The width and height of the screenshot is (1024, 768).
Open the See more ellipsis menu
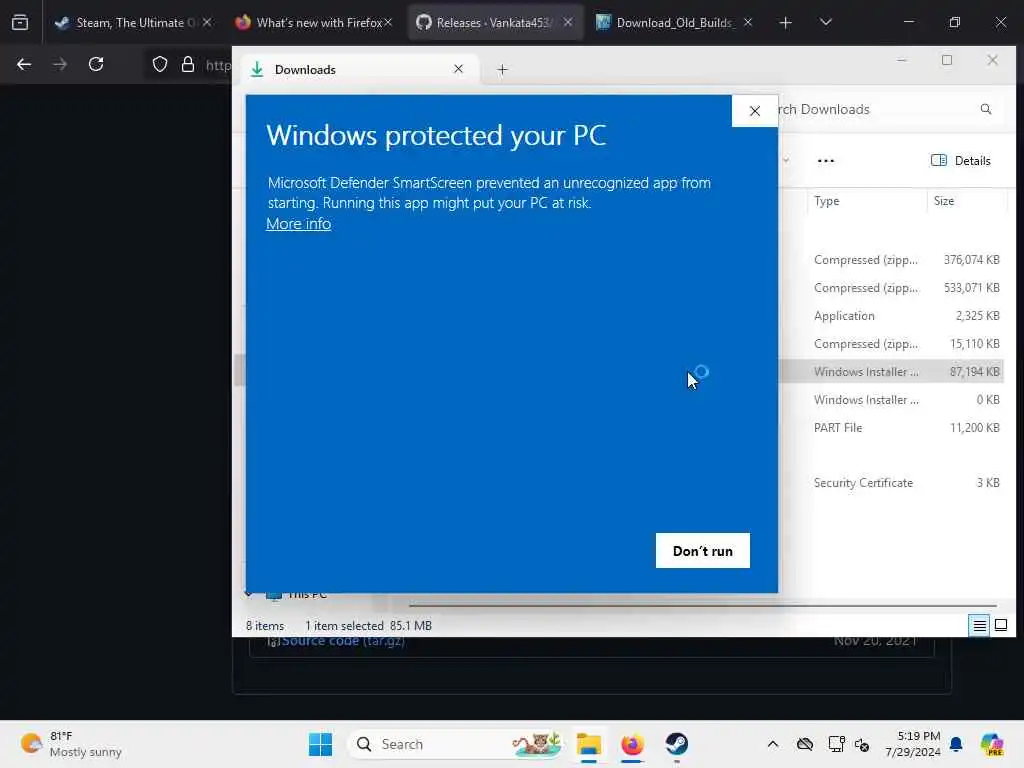[825, 161]
